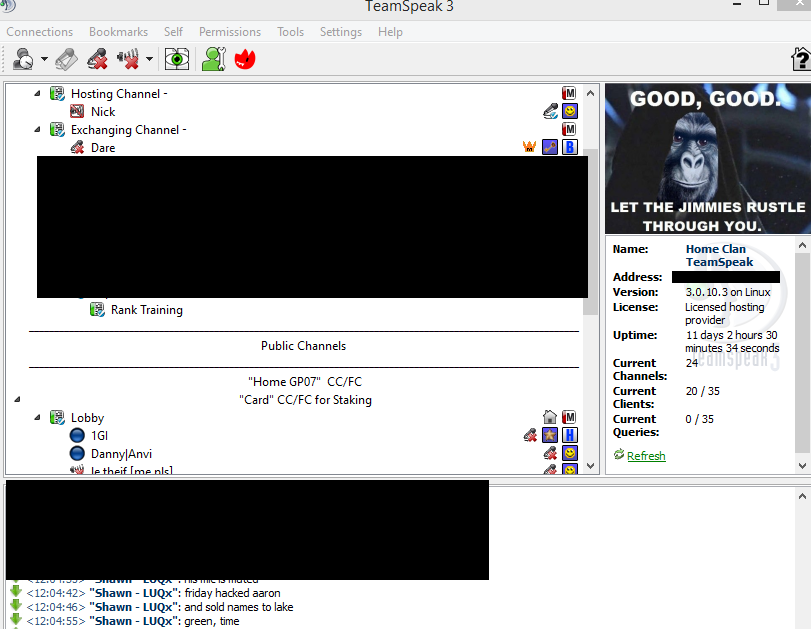
Task: Click server info panel scroll down arrow
Action: pos(802,466)
